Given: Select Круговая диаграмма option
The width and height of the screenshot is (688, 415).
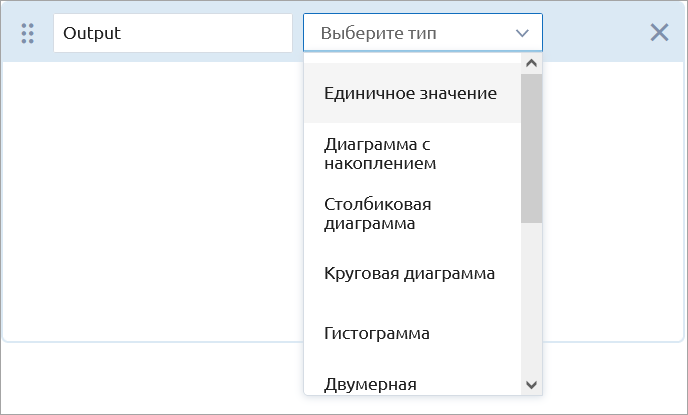Looking at the screenshot, I should [412, 274].
